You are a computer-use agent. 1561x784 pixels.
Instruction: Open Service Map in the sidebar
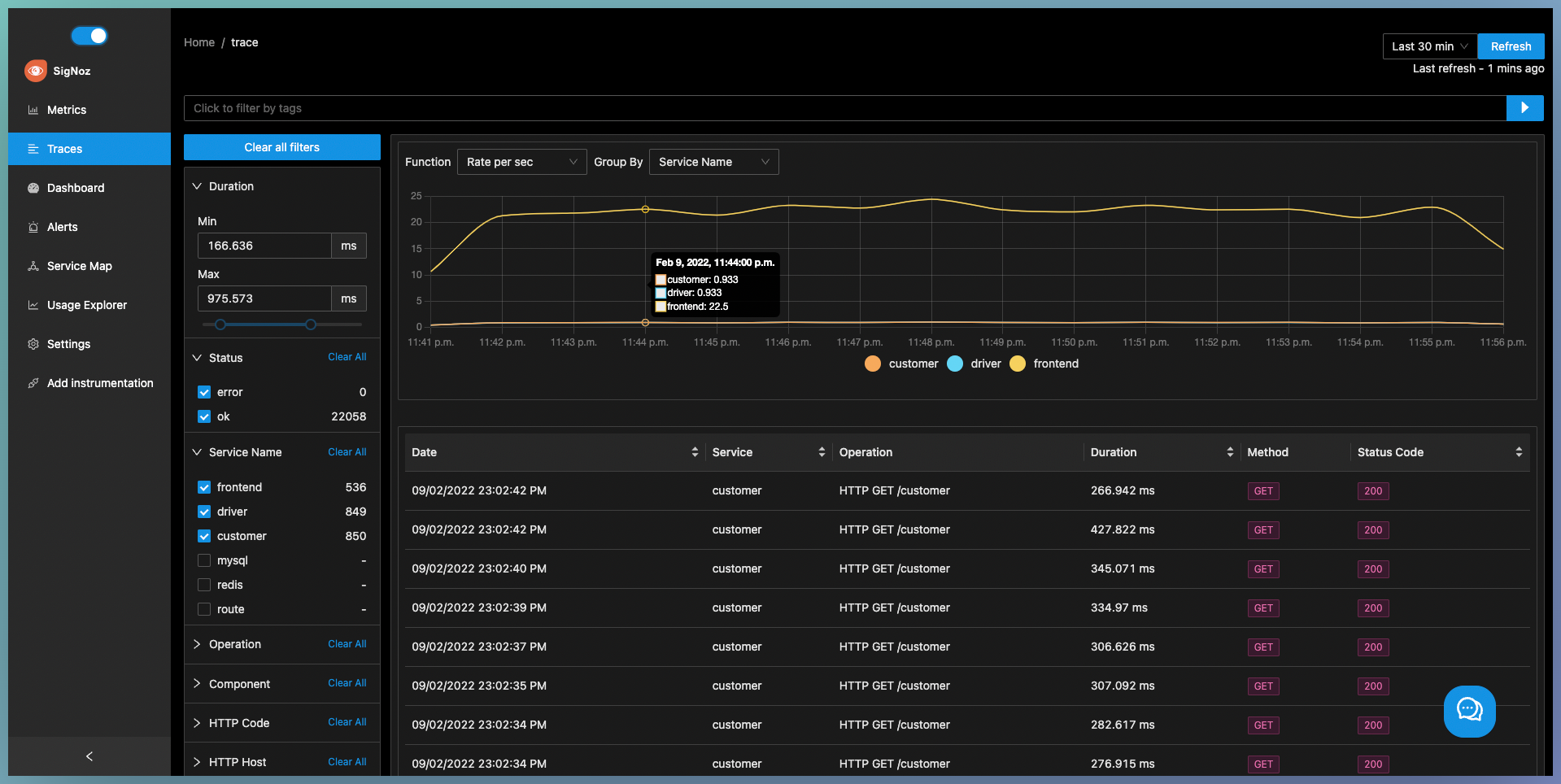click(79, 266)
